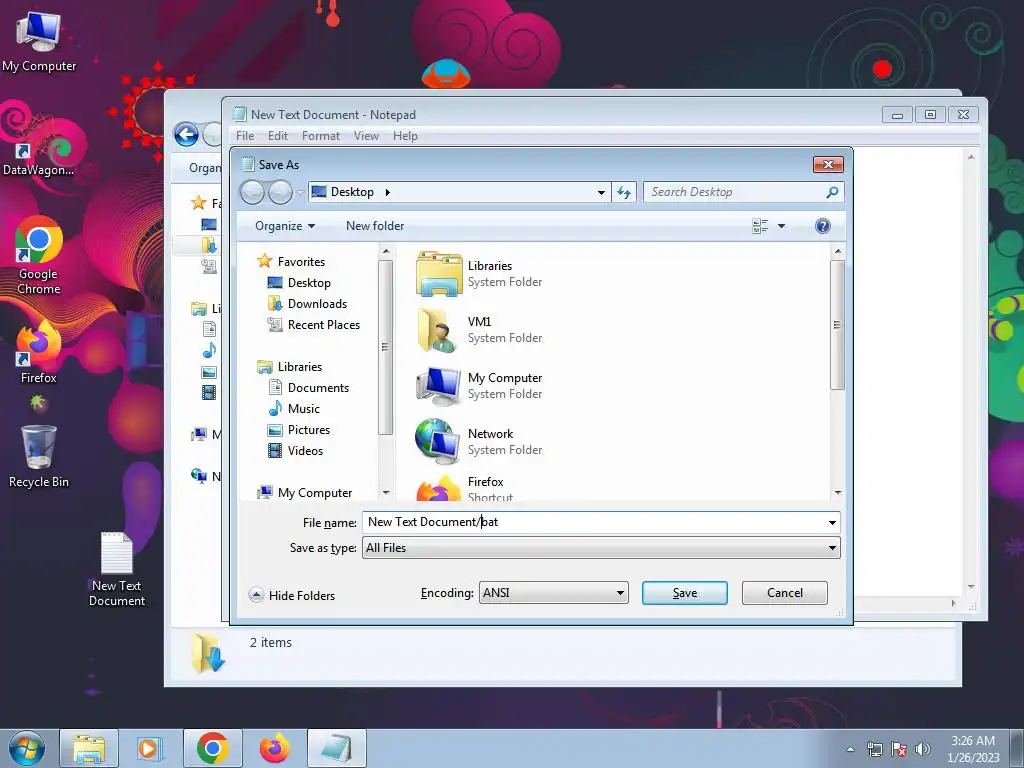Select Recent Places in navigation pane
Viewport: 1024px width, 768px height.
[313, 325]
